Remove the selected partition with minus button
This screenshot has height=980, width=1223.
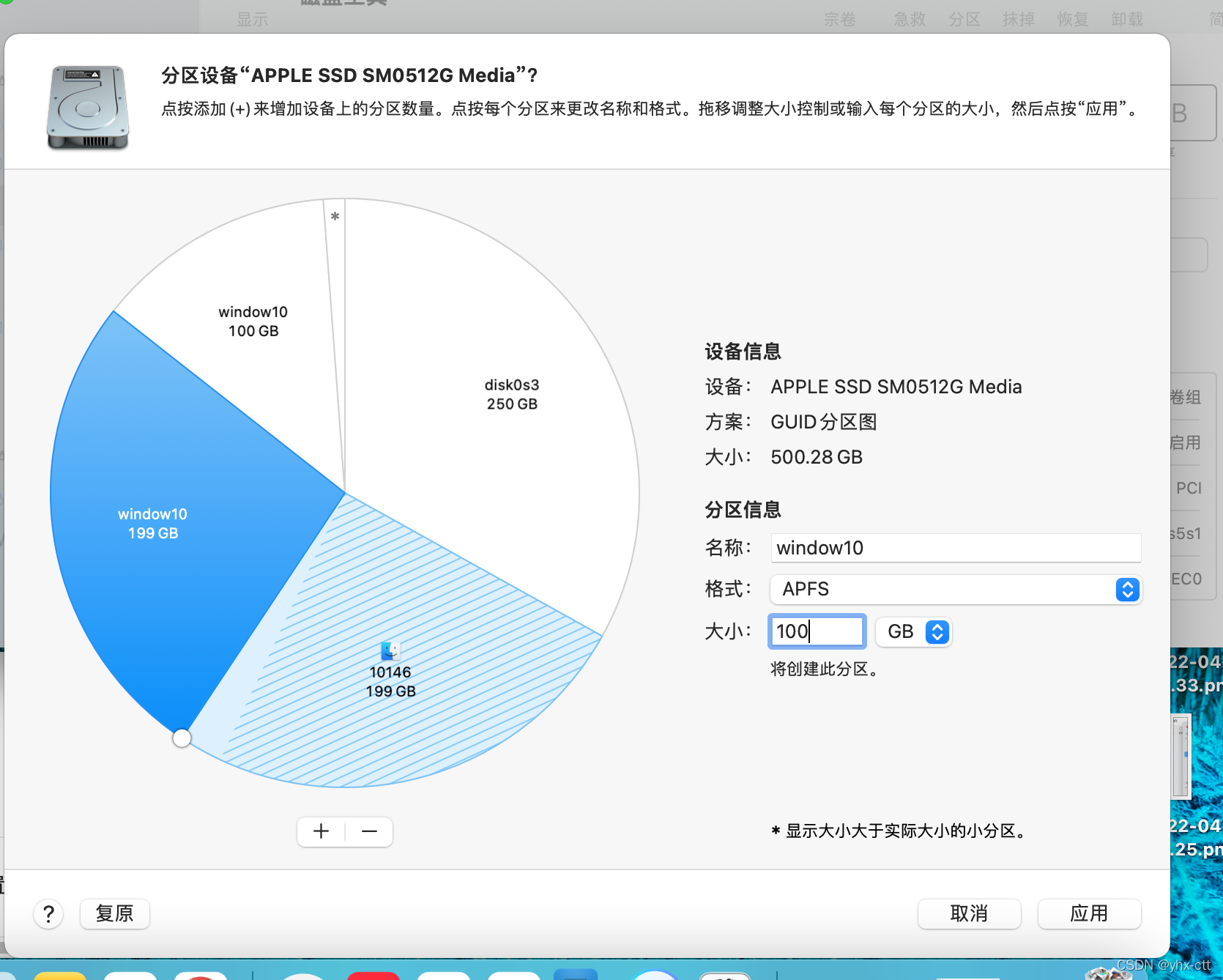tap(369, 831)
